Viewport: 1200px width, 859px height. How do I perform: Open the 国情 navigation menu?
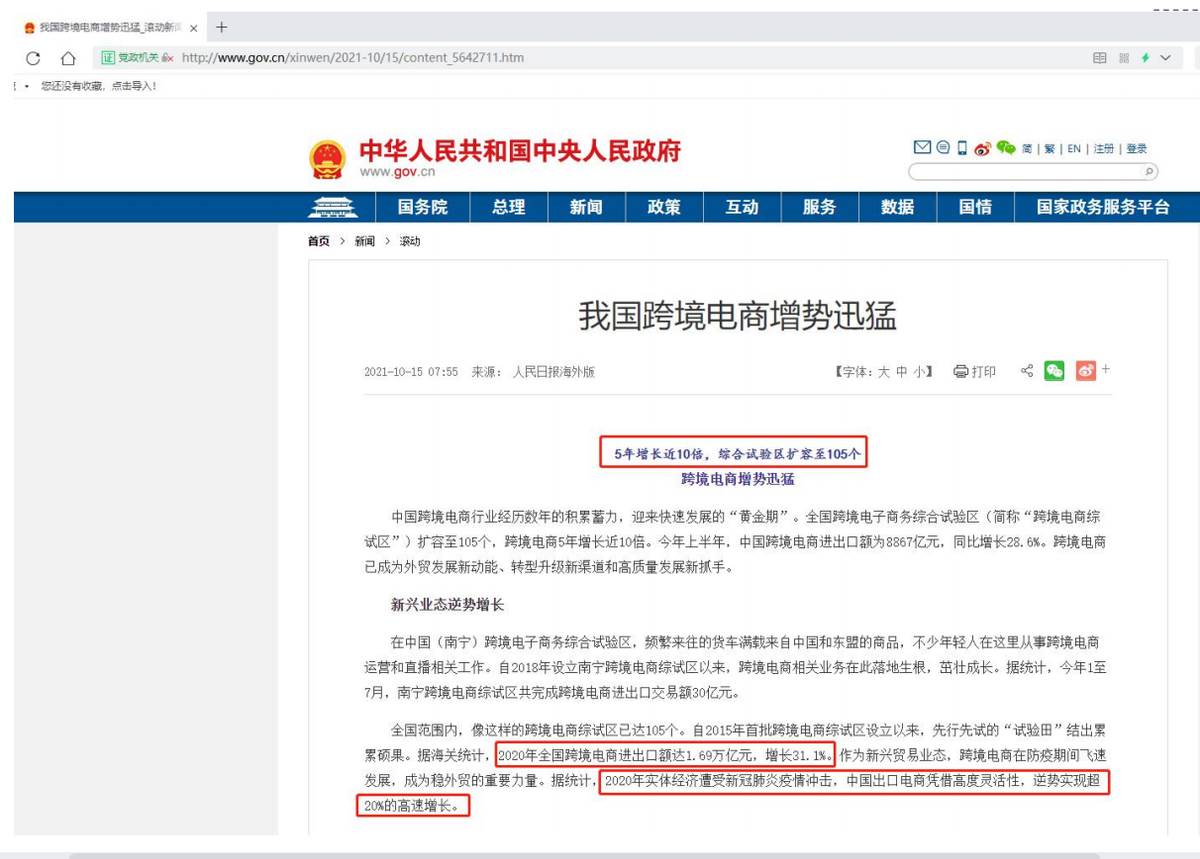(x=975, y=207)
